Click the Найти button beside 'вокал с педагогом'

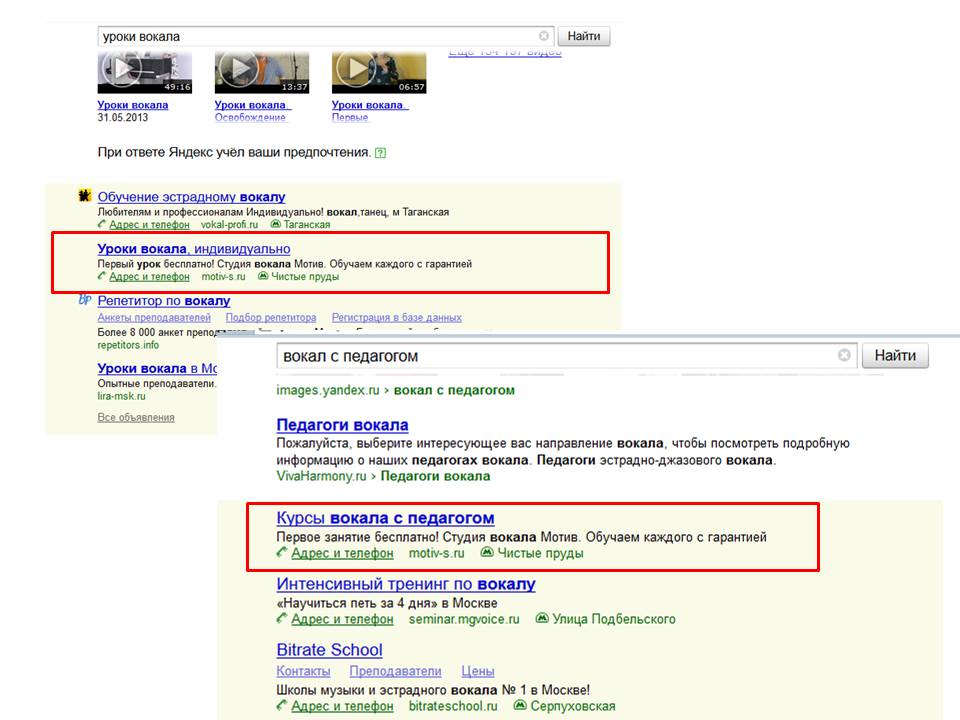(895, 356)
